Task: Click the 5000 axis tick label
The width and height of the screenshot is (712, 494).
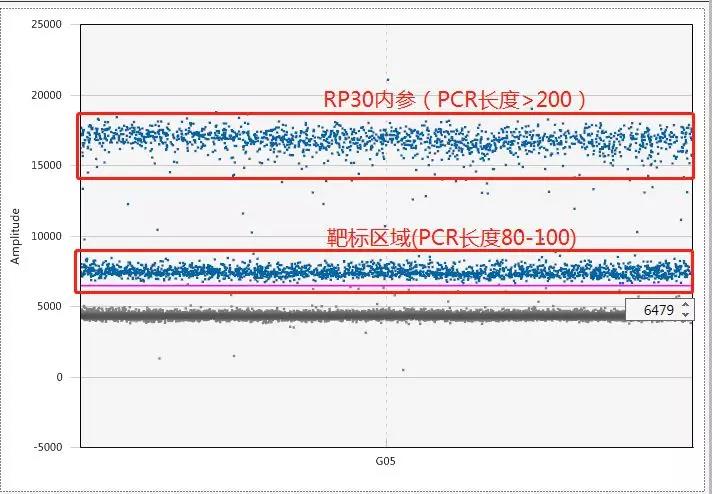Action: click(x=49, y=306)
